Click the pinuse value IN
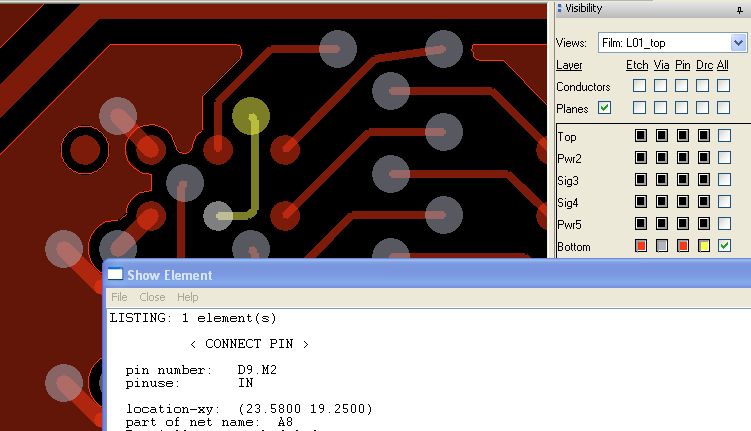The image size is (751, 431). point(246,383)
